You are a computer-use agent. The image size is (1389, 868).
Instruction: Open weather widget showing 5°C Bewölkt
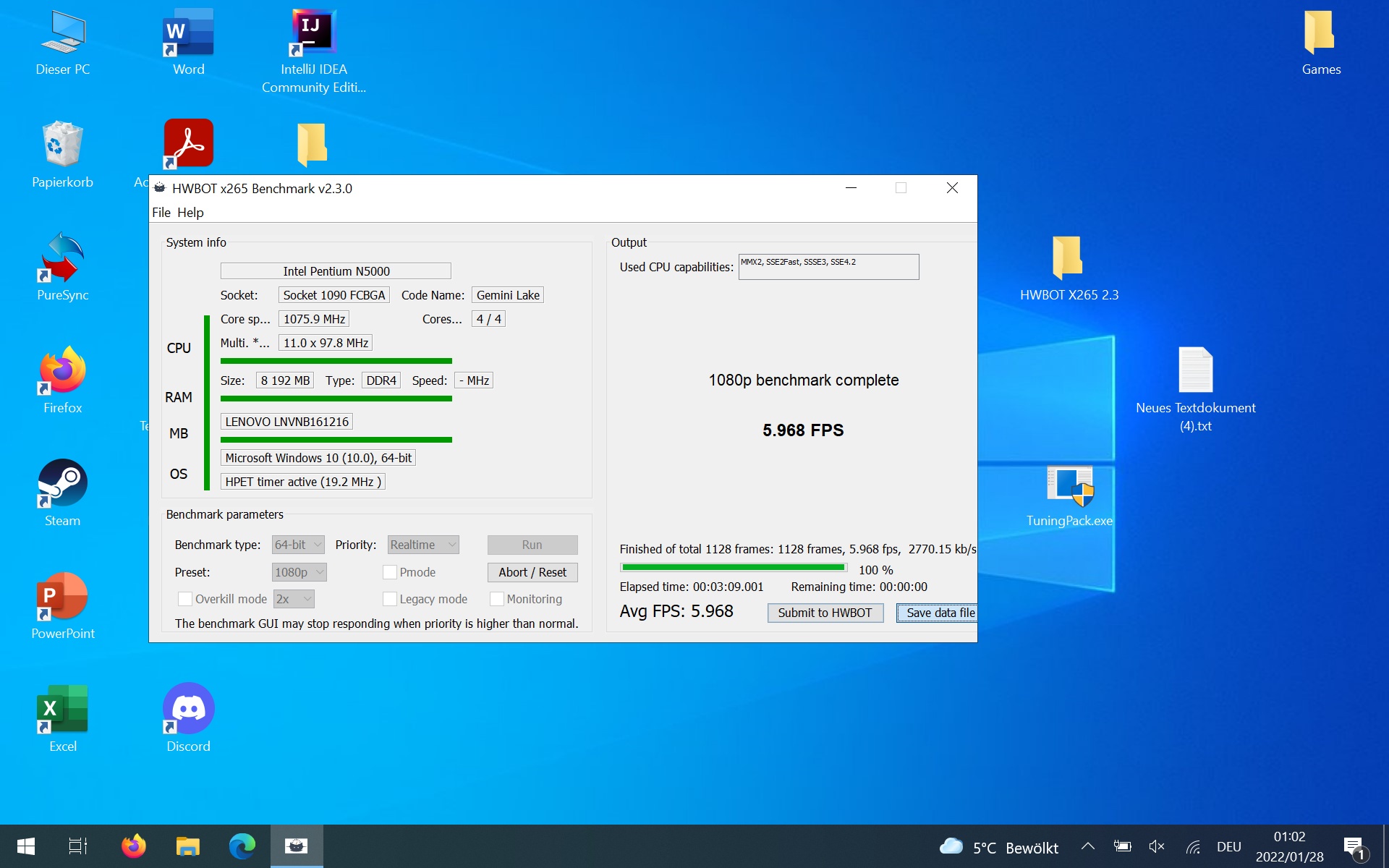998,847
